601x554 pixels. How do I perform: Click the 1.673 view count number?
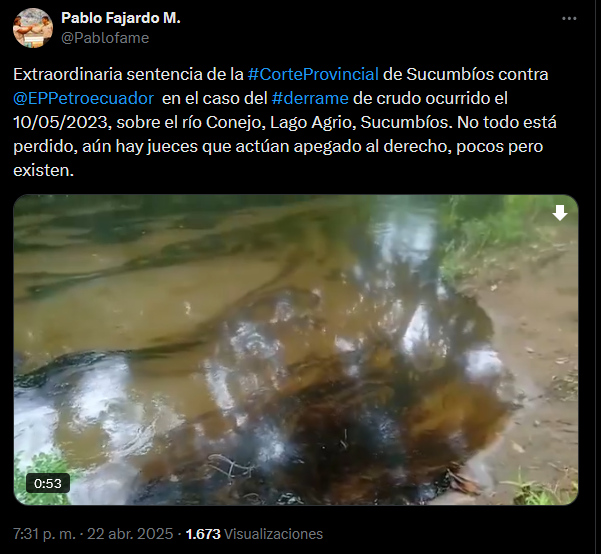(203, 534)
